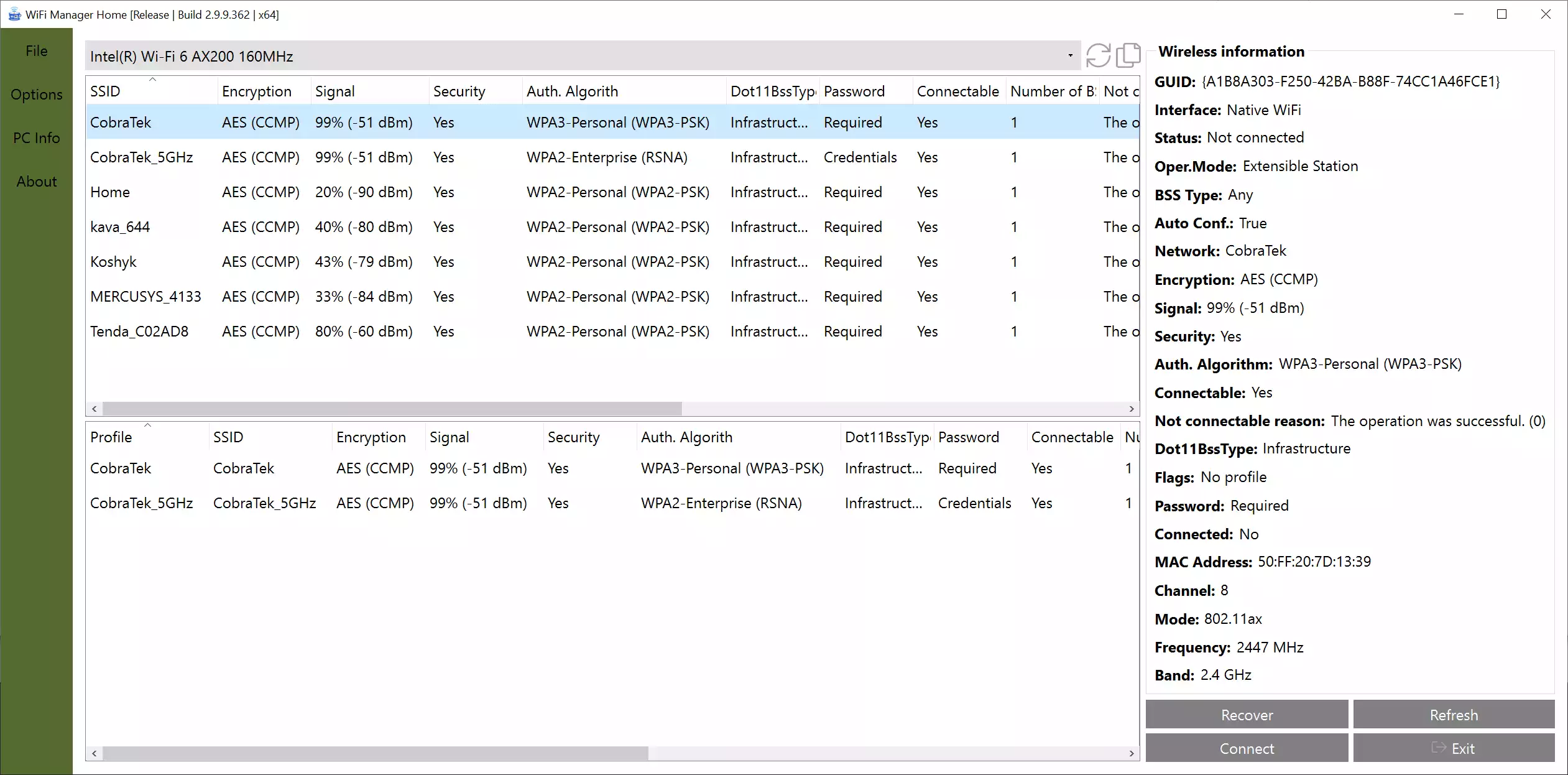
Task: Click left arrow of networks list scrollbar
Action: [94, 409]
